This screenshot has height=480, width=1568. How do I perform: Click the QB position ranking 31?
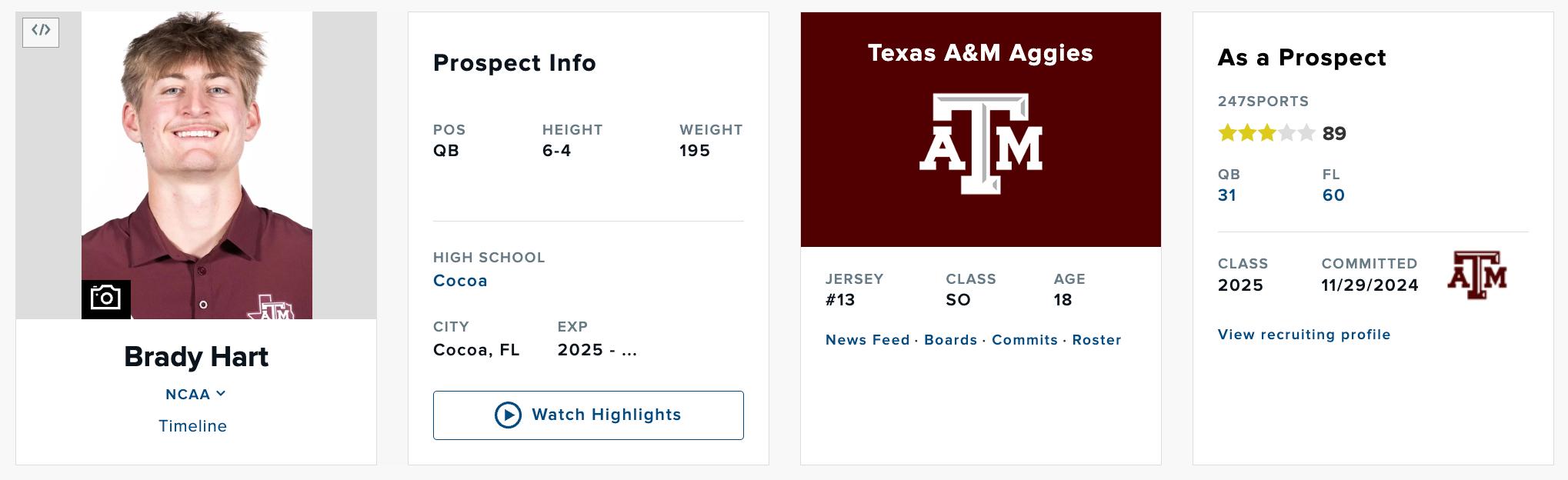pyautogui.click(x=1227, y=195)
